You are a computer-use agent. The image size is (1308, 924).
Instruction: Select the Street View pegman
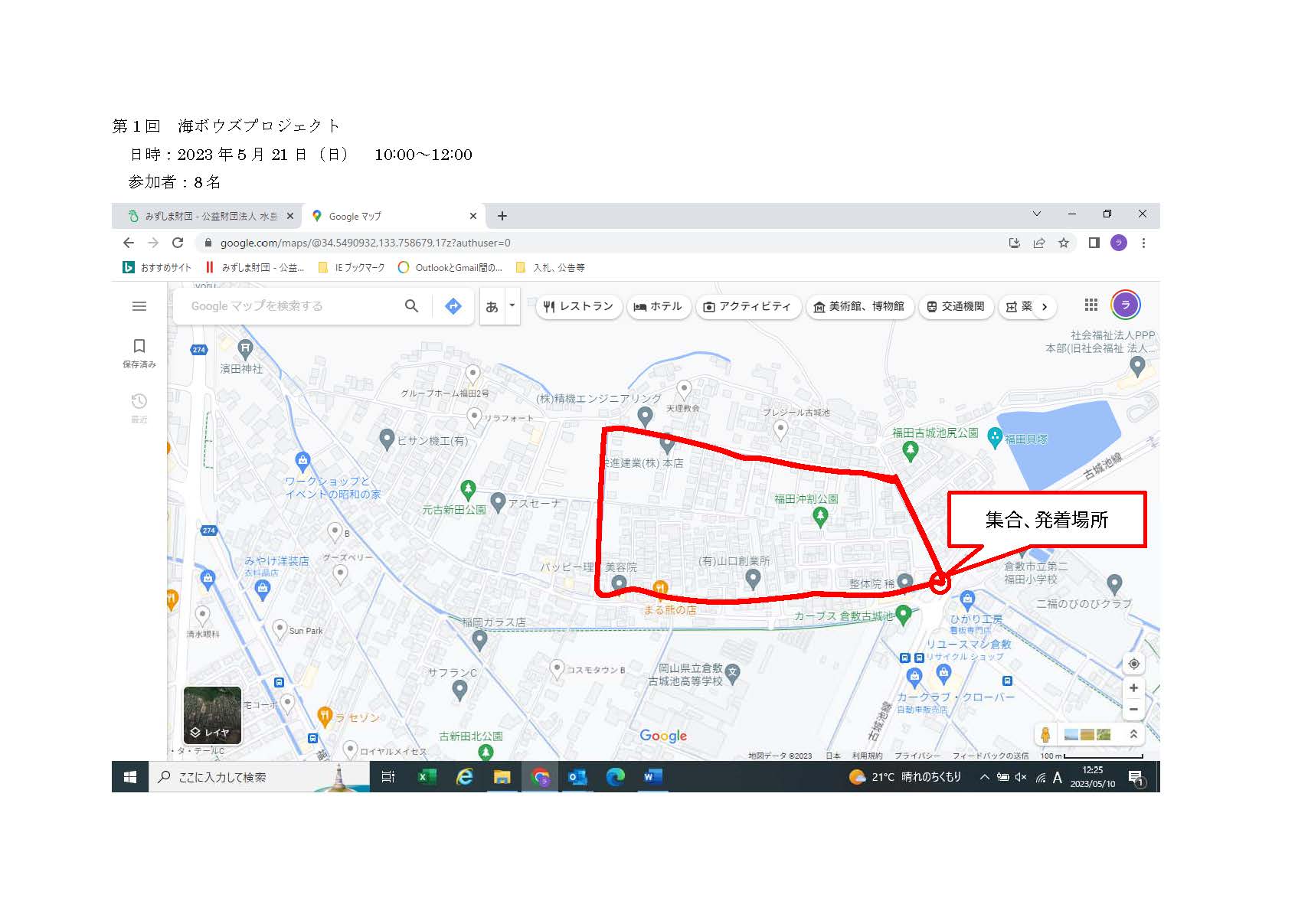pos(1045,735)
